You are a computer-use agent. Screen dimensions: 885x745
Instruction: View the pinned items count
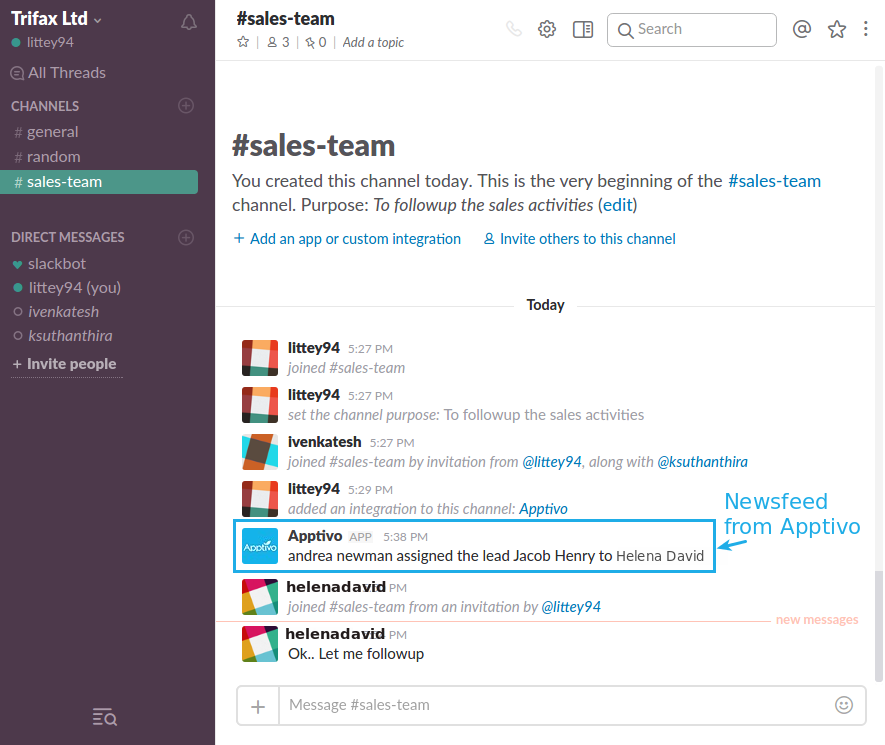(x=316, y=42)
